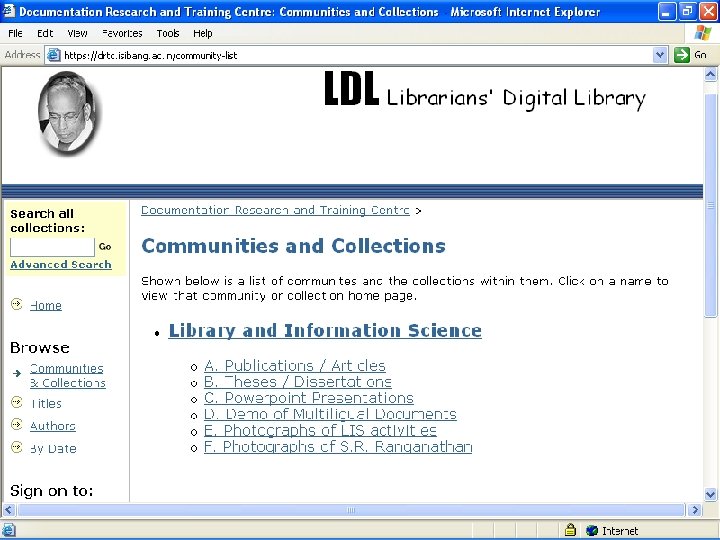Screen dimensions: 720x540
Task: Open the View menu
Action: 77,33
